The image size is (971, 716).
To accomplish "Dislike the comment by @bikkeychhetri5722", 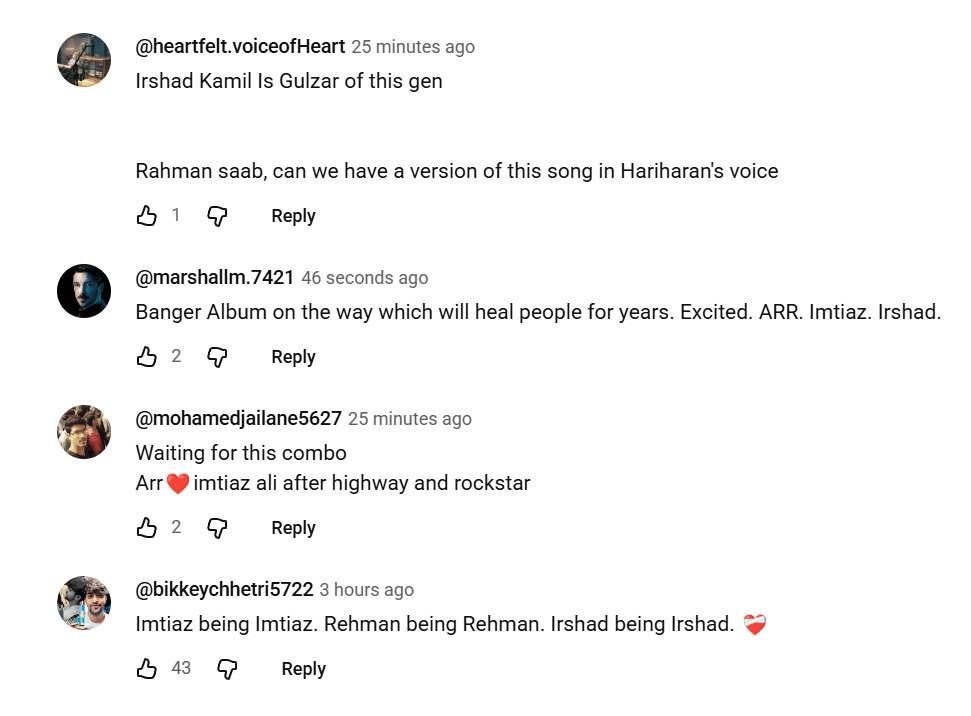I will [227, 669].
